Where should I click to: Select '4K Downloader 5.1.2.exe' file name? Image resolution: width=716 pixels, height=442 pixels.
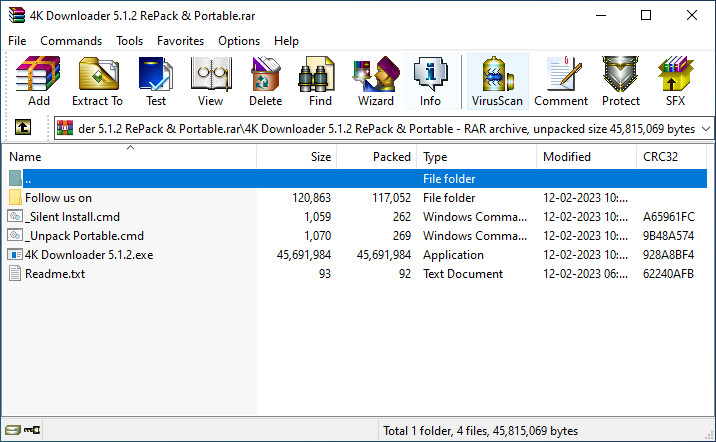(89, 255)
